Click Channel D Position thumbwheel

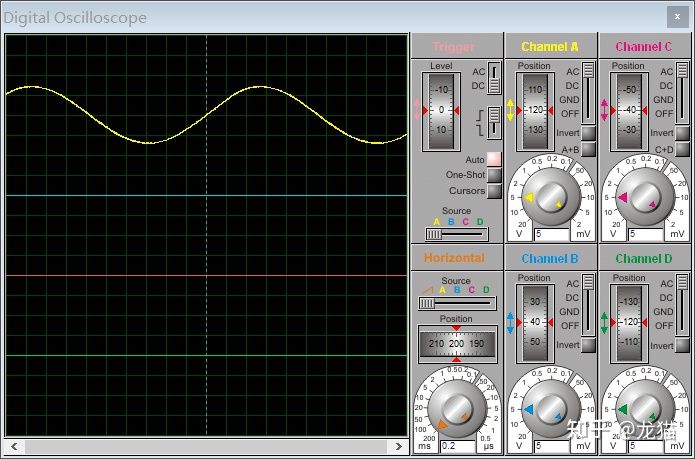click(629, 323)
